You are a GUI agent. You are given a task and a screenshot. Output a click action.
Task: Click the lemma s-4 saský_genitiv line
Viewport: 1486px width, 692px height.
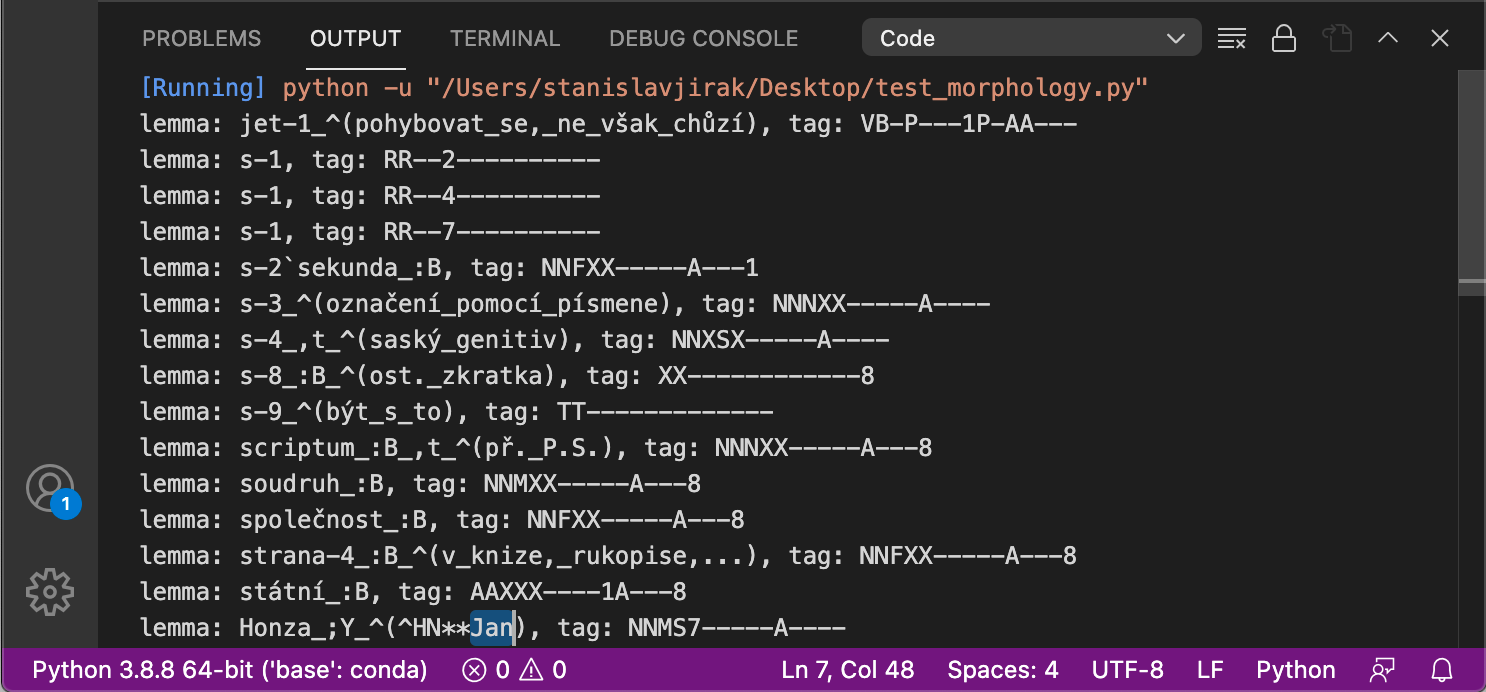tap(514, 340)
